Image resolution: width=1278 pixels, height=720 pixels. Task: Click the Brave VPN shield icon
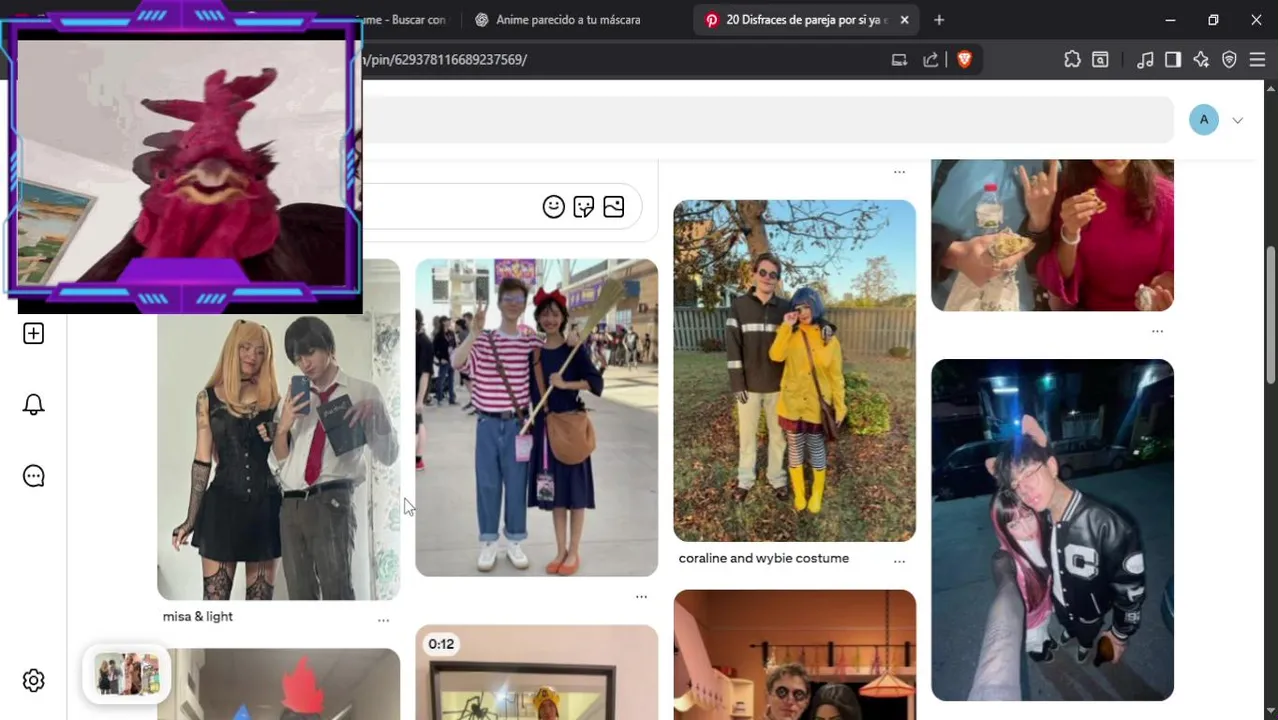point(1229,60)
